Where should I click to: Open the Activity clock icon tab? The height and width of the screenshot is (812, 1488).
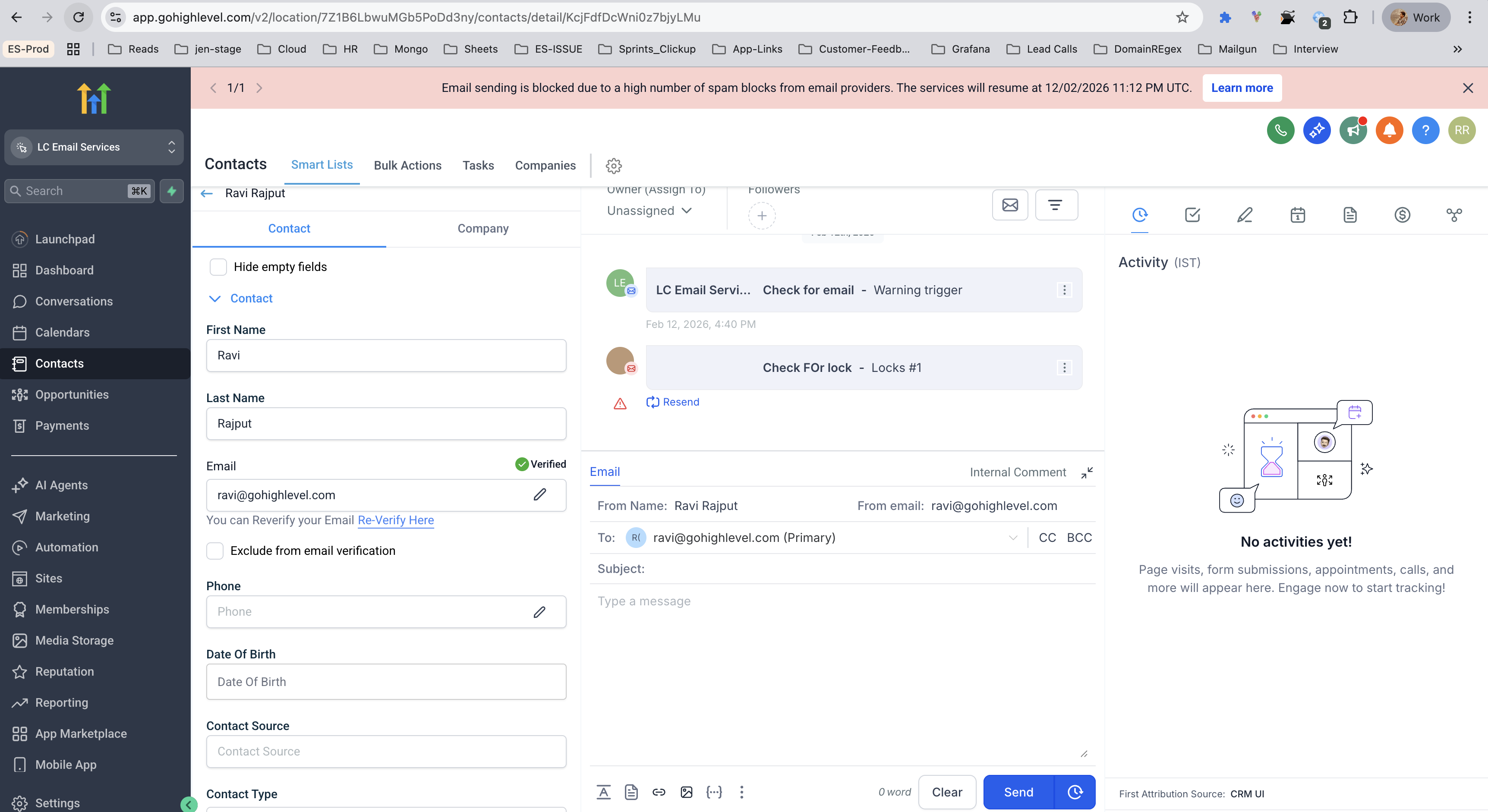click(x=1140, y=215)
